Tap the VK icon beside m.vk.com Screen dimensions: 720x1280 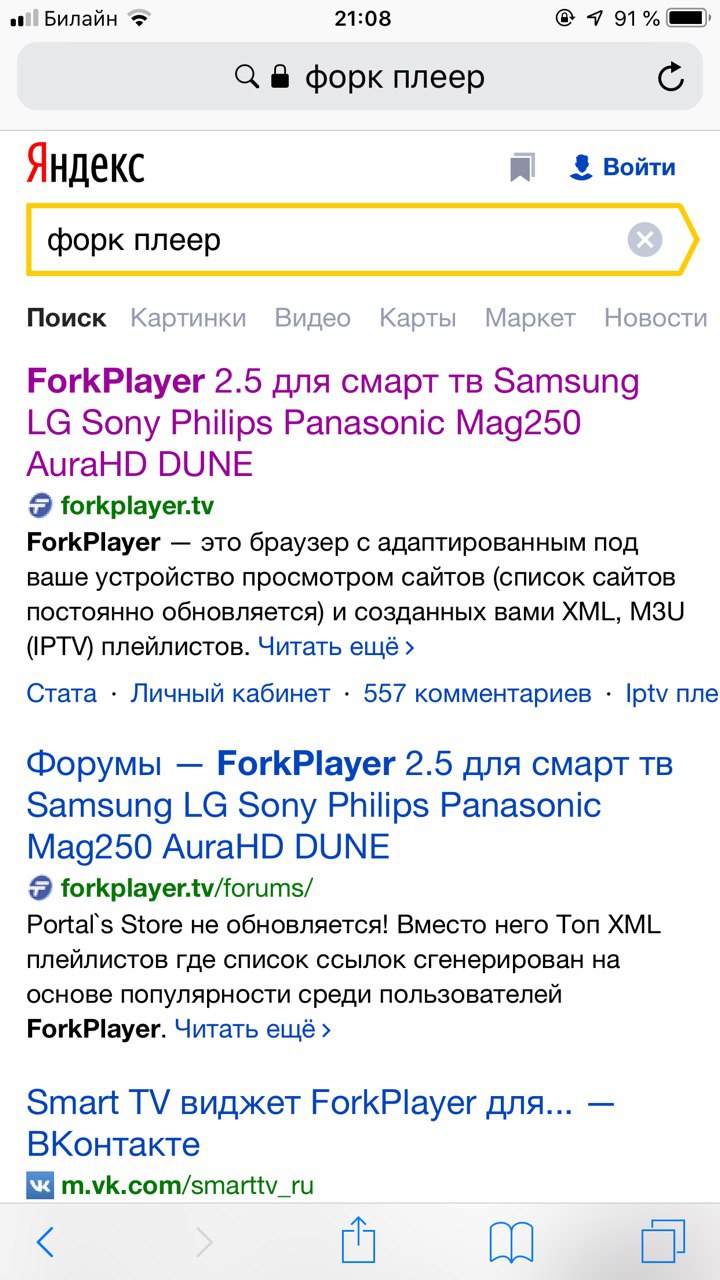tap(40, 1186)
